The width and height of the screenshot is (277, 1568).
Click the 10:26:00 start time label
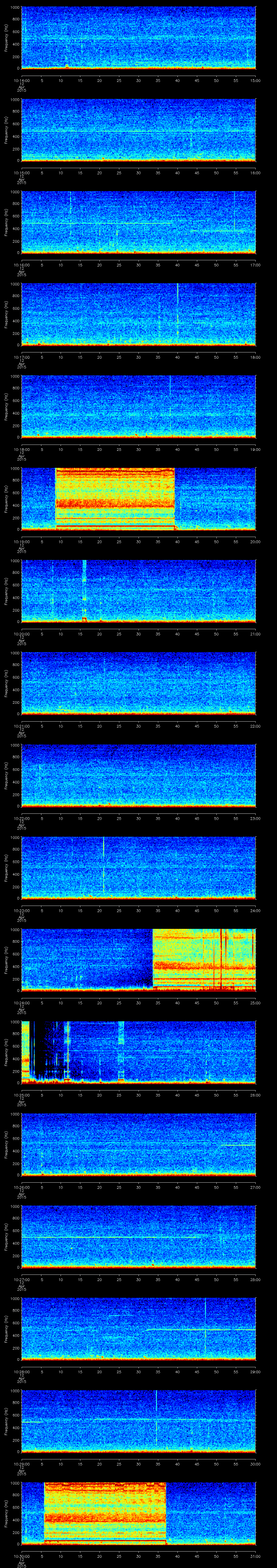point(21,1187)
